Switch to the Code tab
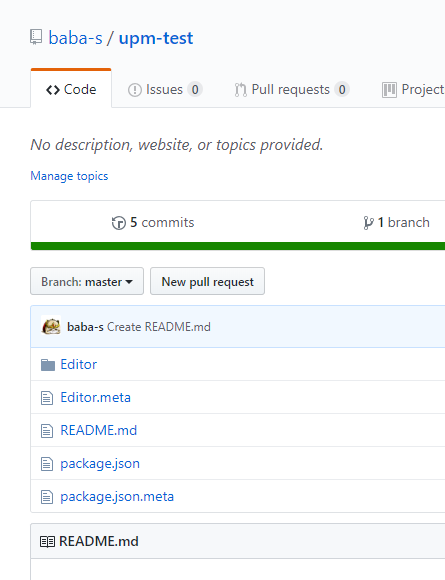The width and height of the screenshot is (445, 580). pos(71,89)
